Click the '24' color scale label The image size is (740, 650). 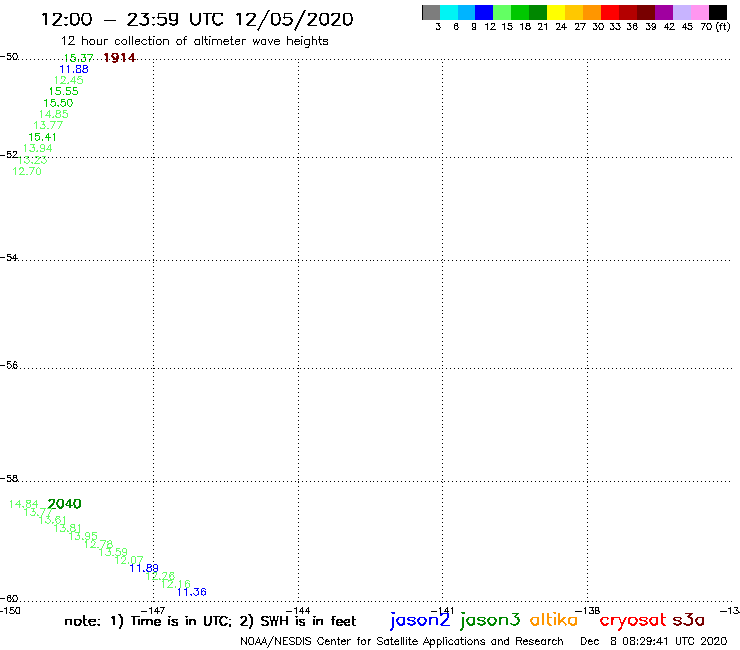[x=561, y=27]
